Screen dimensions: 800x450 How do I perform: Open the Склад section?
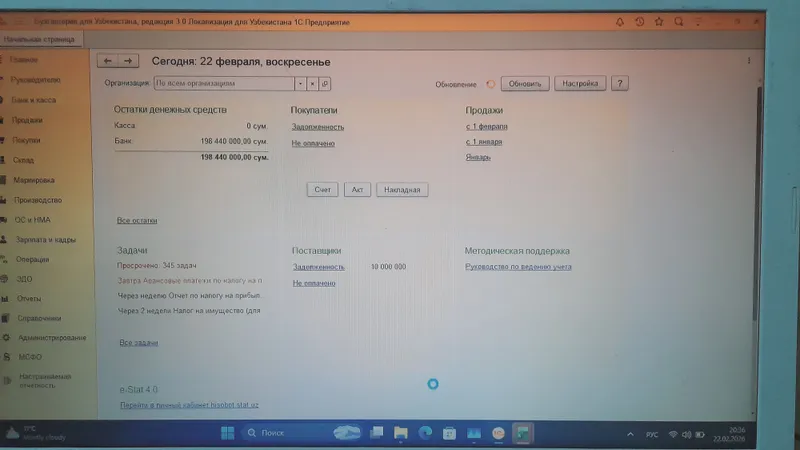[x=23, y=160]
